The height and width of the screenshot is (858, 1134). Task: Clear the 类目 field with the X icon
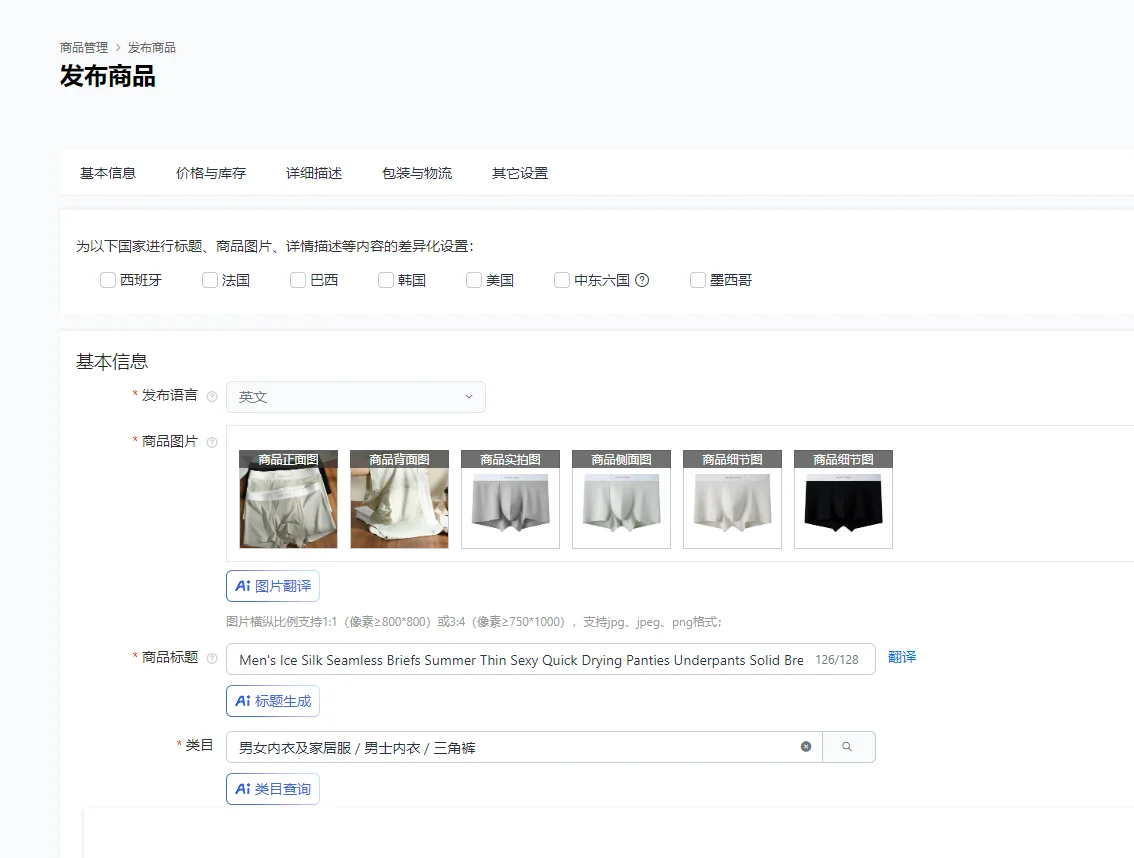point(806,747)
